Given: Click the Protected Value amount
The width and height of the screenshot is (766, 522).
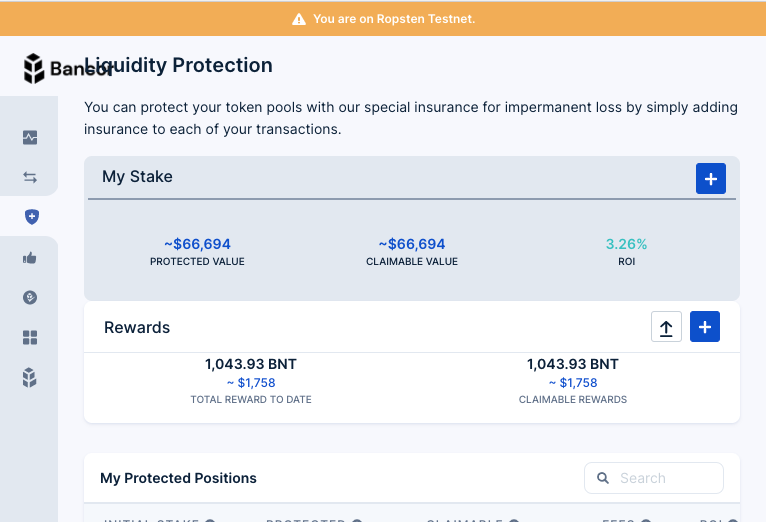Looking at the screenshot, I should 197,244.
